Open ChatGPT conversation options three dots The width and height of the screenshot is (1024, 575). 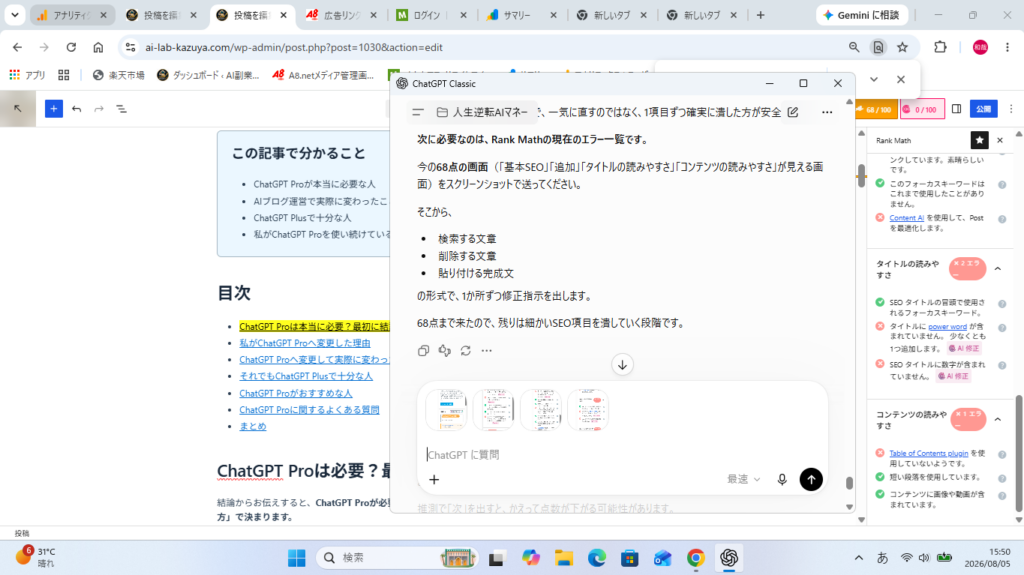827,112
